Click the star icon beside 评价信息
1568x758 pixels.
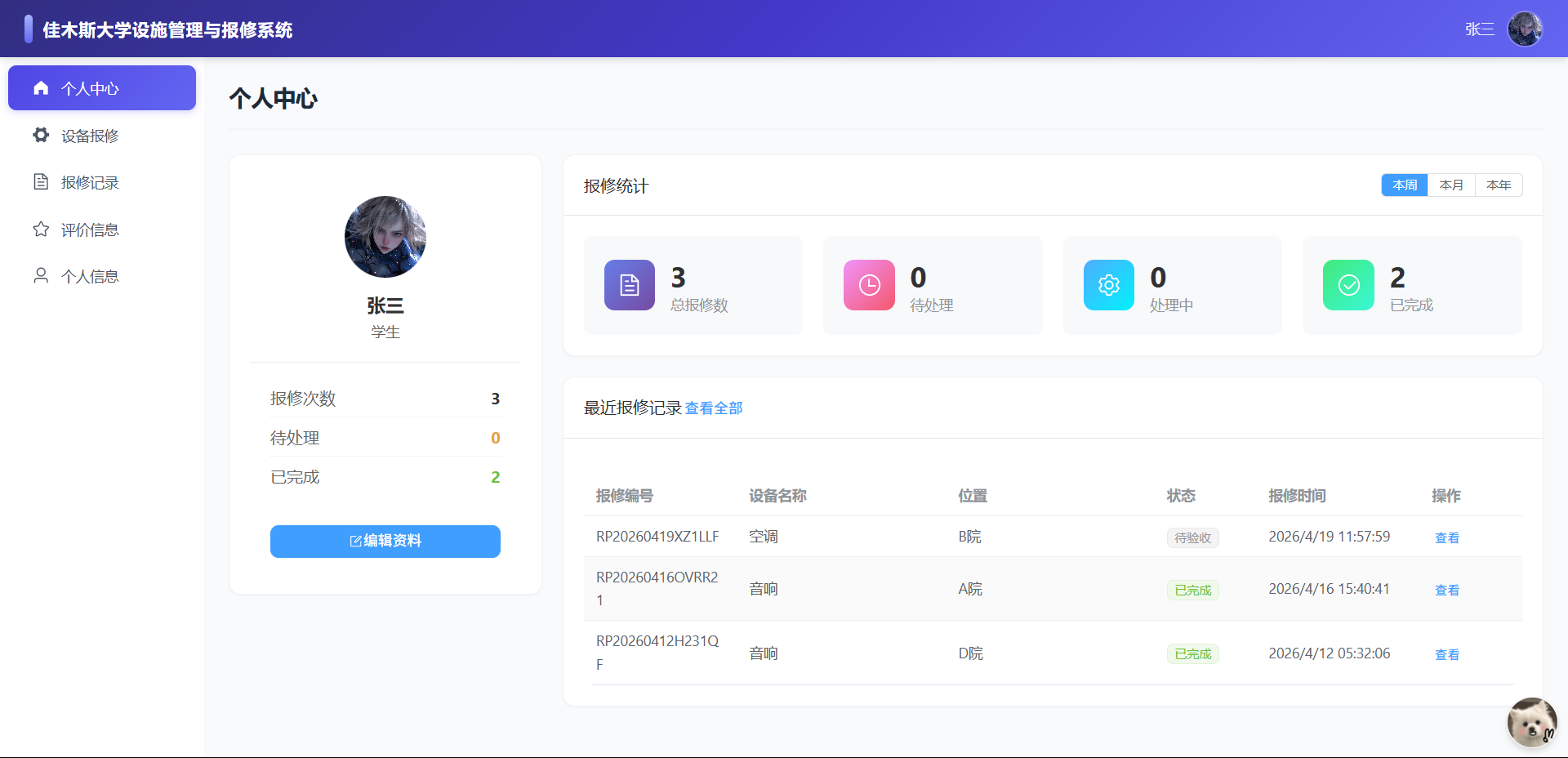(41, 229)
